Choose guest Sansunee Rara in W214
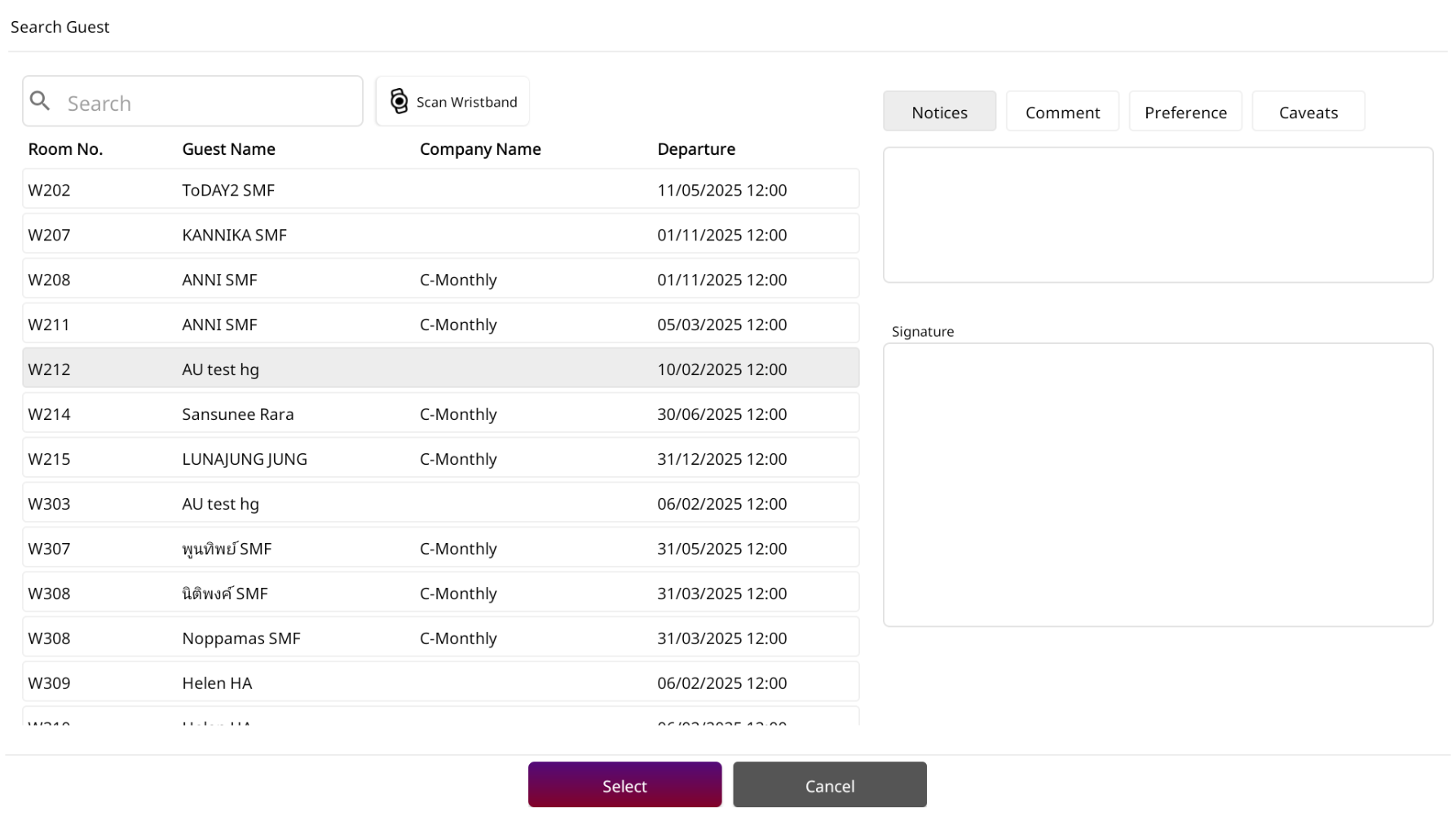 440,414
